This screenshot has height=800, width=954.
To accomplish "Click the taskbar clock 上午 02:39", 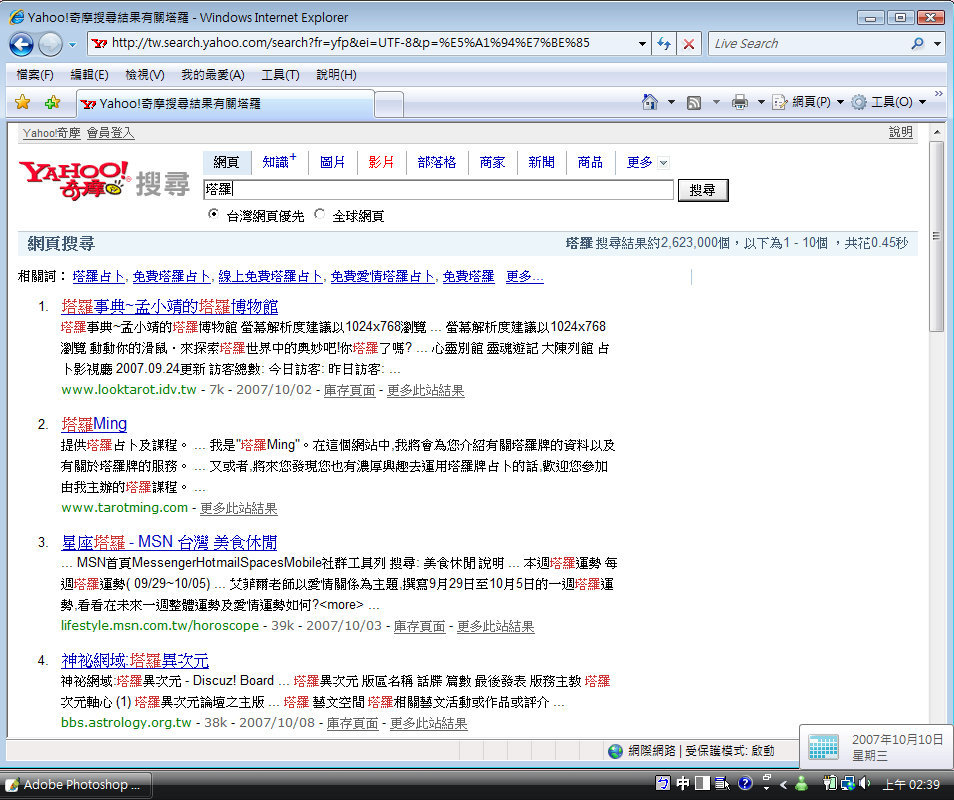I will [x=911, y=785].
